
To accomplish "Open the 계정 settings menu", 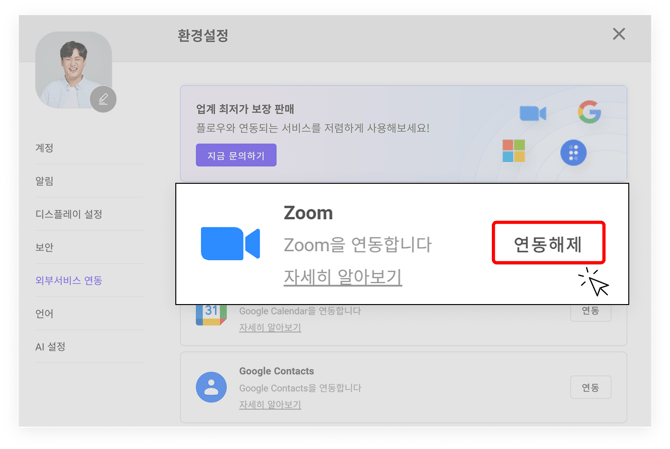I will (x=45, y=148).
